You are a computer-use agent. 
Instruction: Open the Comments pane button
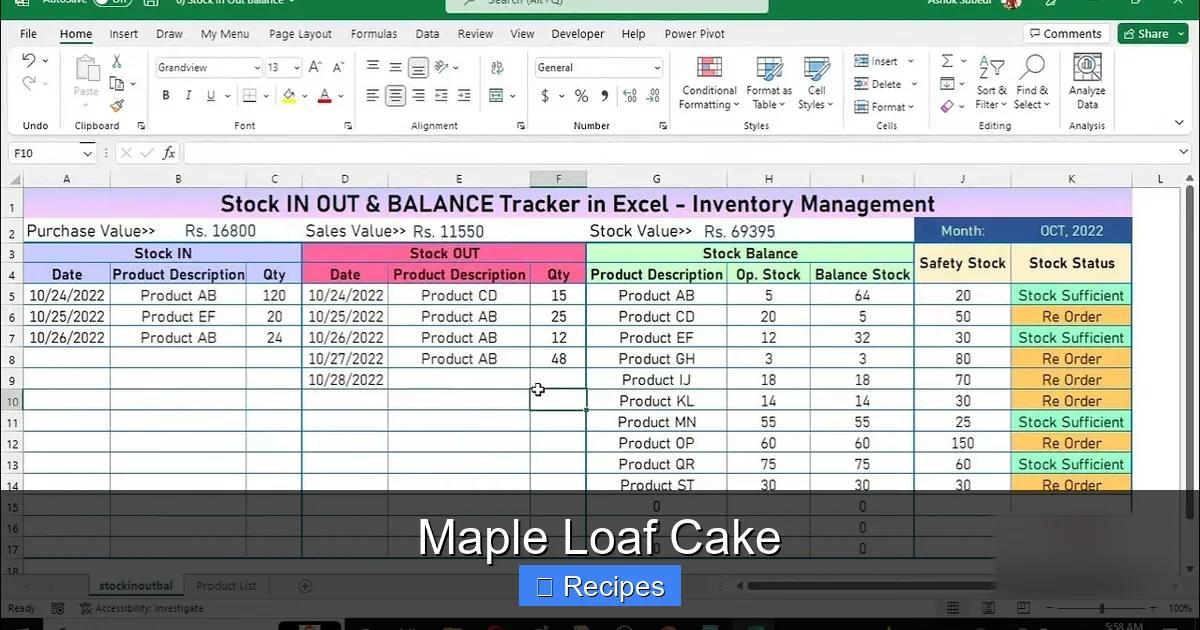[1065, 34]
